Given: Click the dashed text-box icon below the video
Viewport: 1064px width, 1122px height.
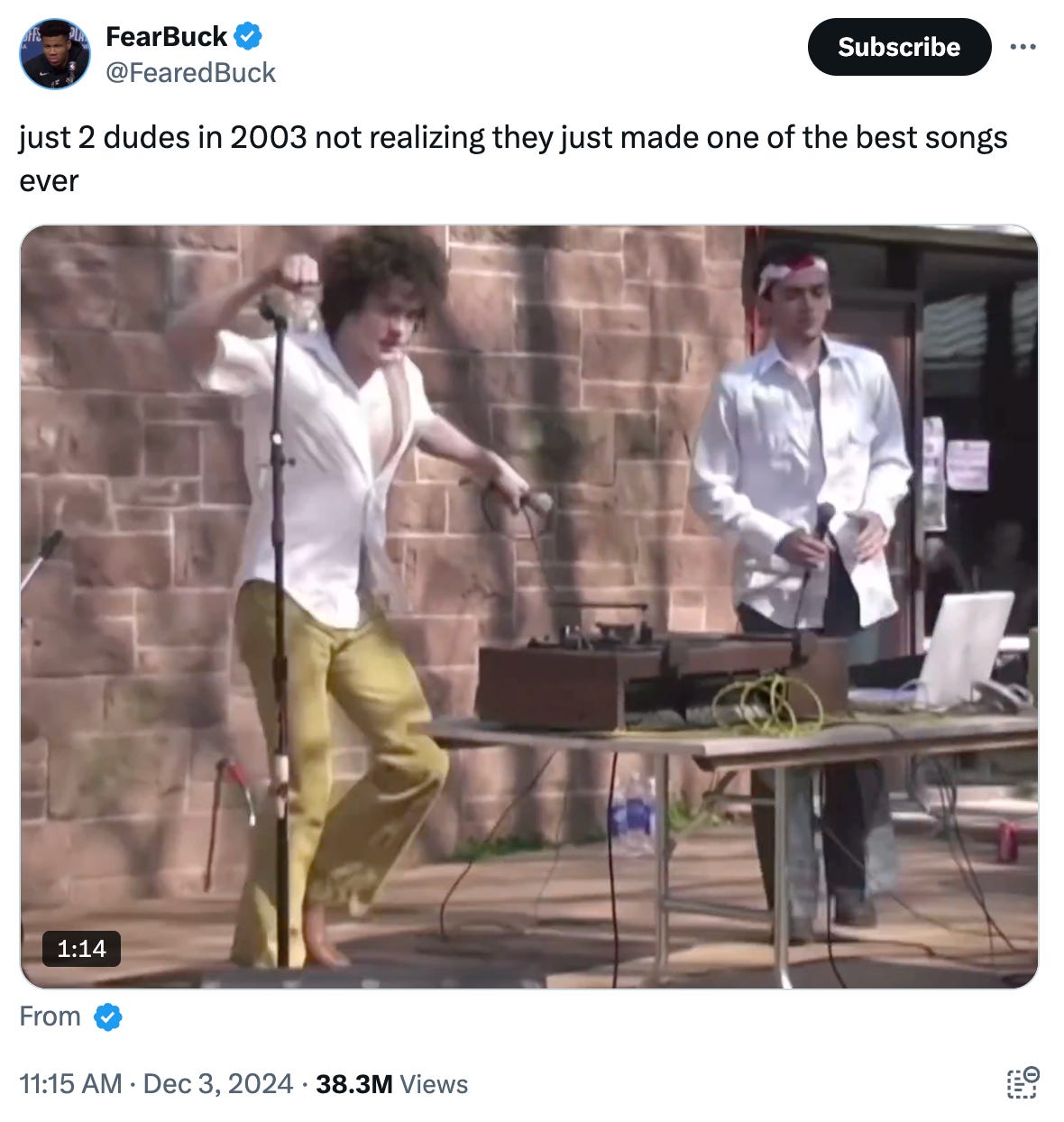Looking at the screenshot, I should click(x=1023, y=1083).
